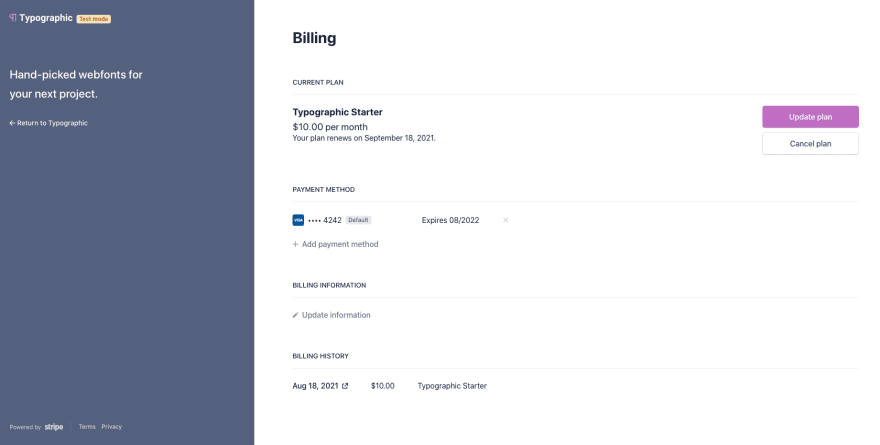
Task: Click the $10.00 per month price
Action: pyautogui.click(x=330, y=127)
